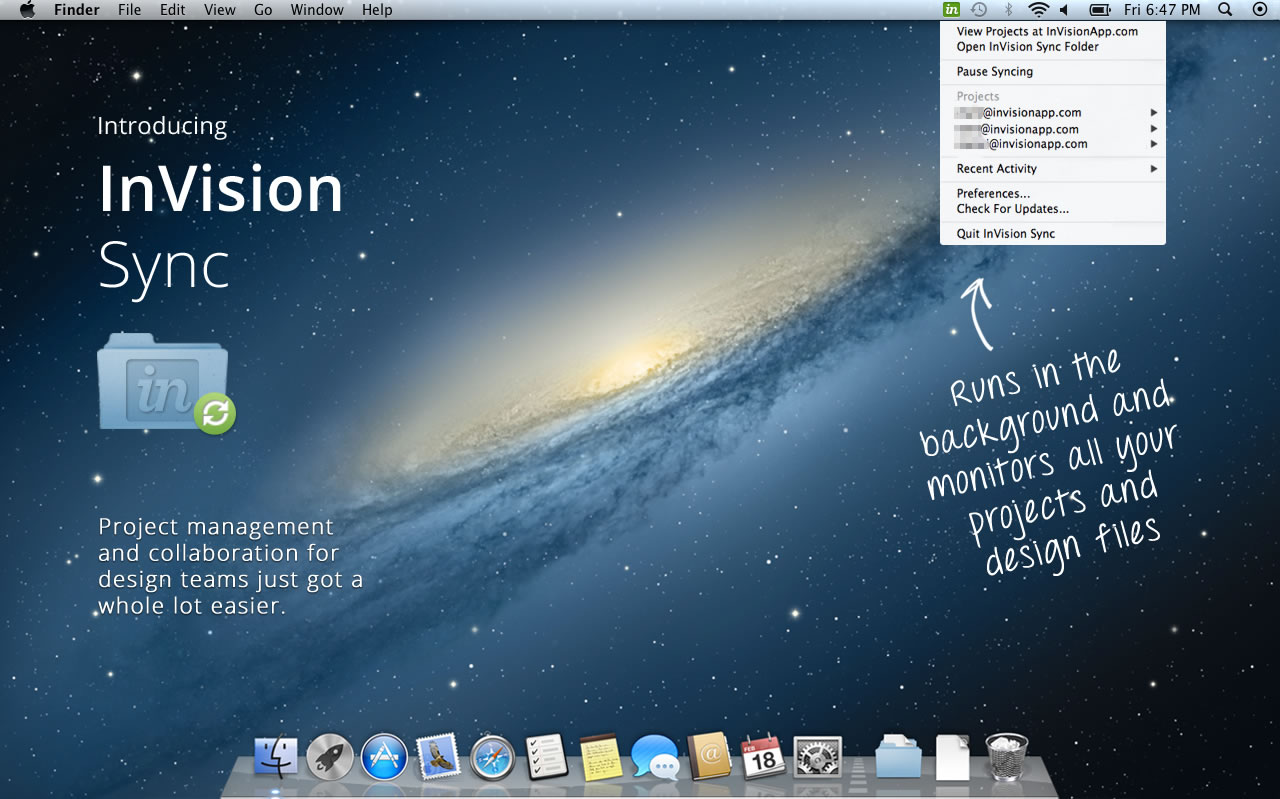Open the File menu

[129, 10]
